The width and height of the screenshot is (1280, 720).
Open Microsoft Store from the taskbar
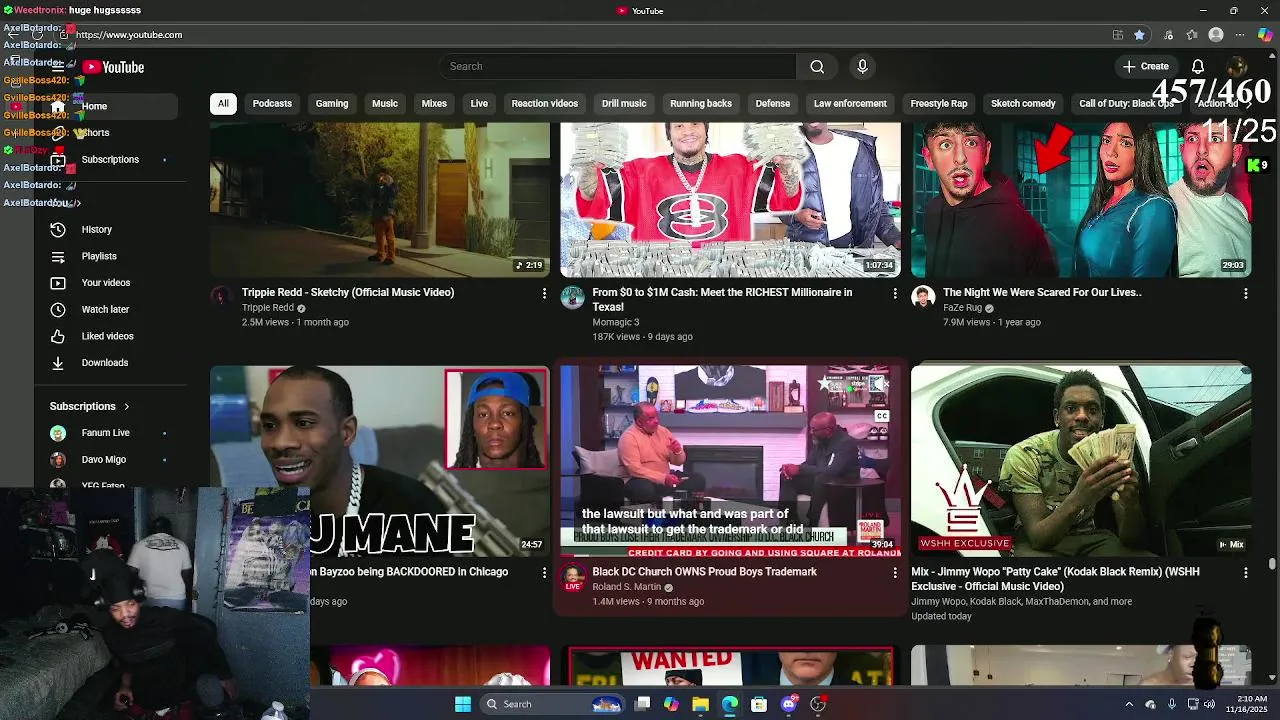point(759,704)
